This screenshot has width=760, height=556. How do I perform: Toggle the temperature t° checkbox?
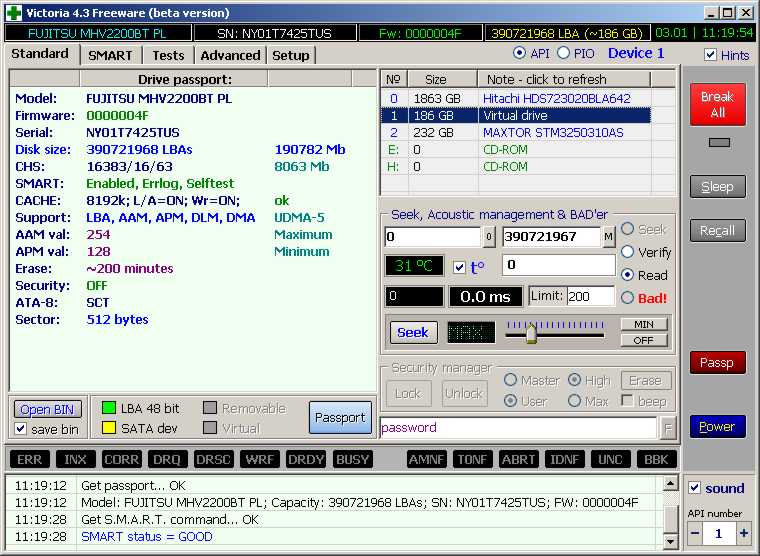pyautogui.click(x=459, y=267)
